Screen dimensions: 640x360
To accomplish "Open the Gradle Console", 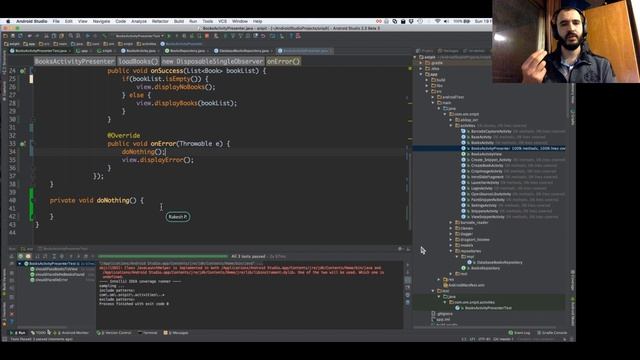I will point(552,333).
